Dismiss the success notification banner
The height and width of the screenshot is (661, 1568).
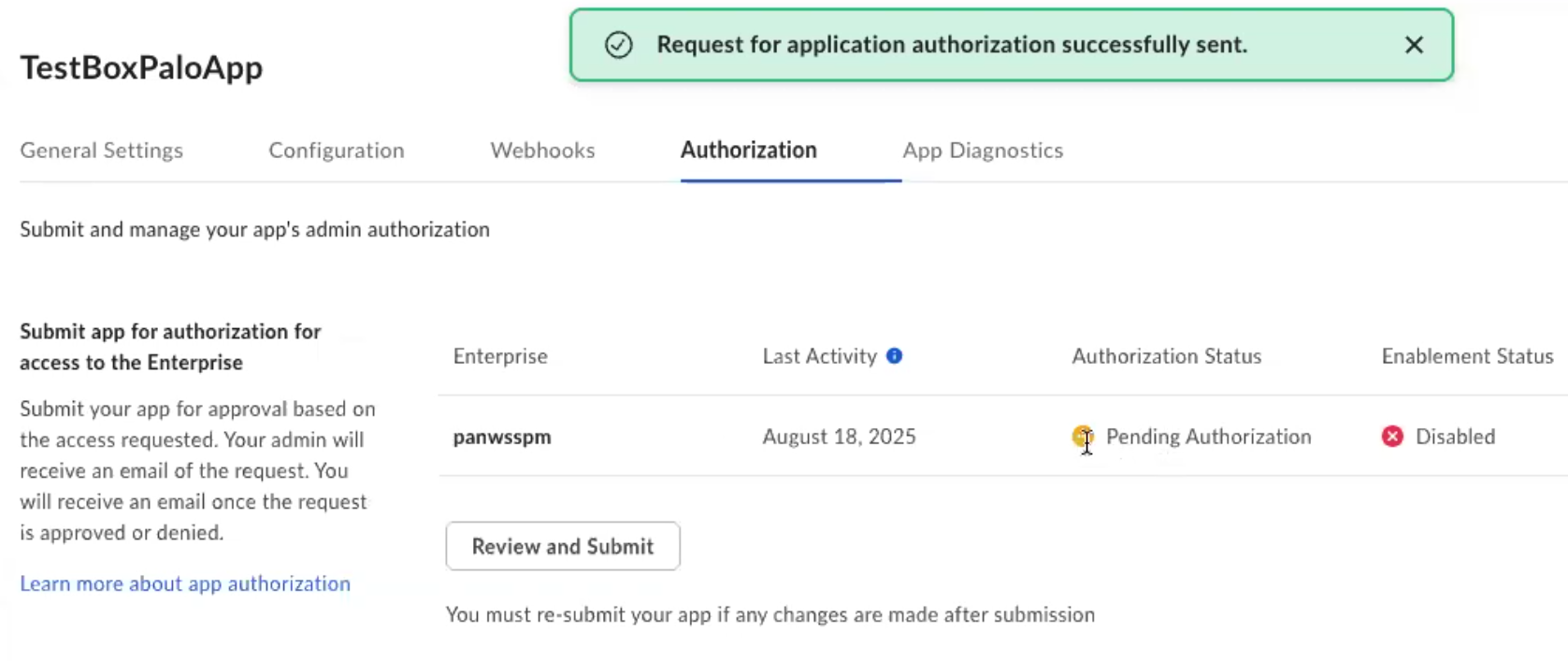pos(1414,45)
